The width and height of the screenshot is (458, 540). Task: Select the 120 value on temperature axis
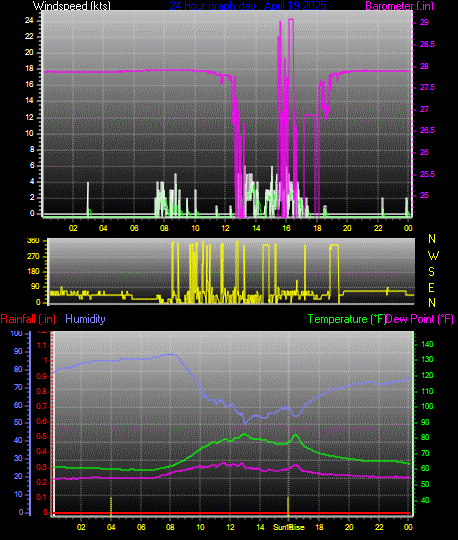click(x=427, y=375)
